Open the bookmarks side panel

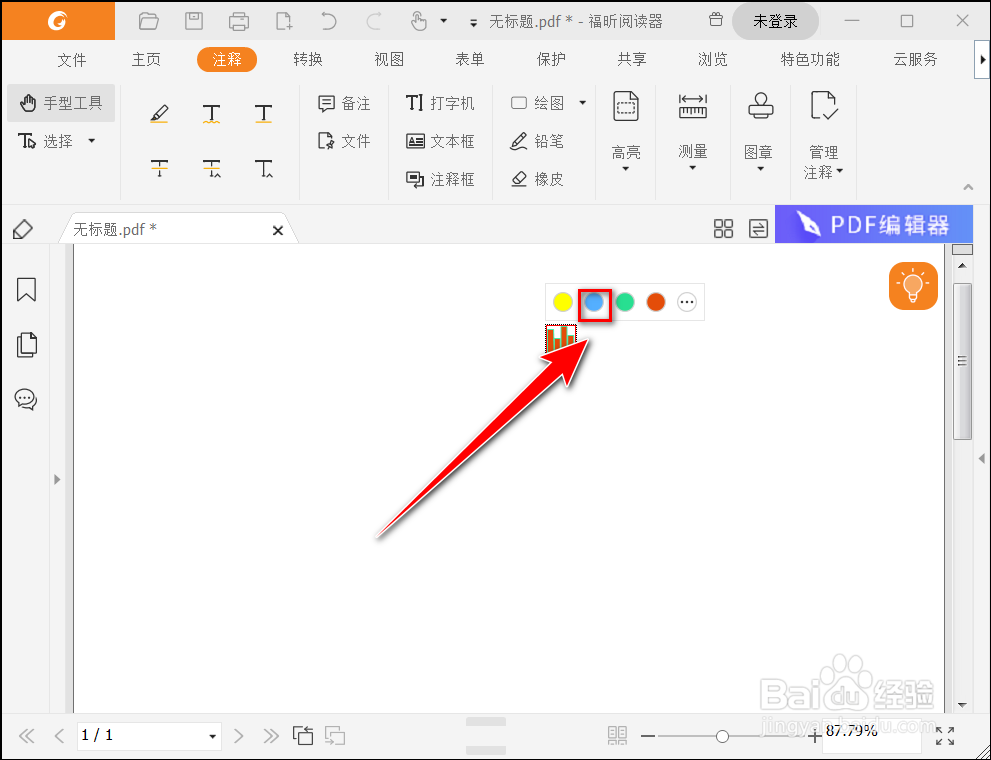tap(26, 289)
